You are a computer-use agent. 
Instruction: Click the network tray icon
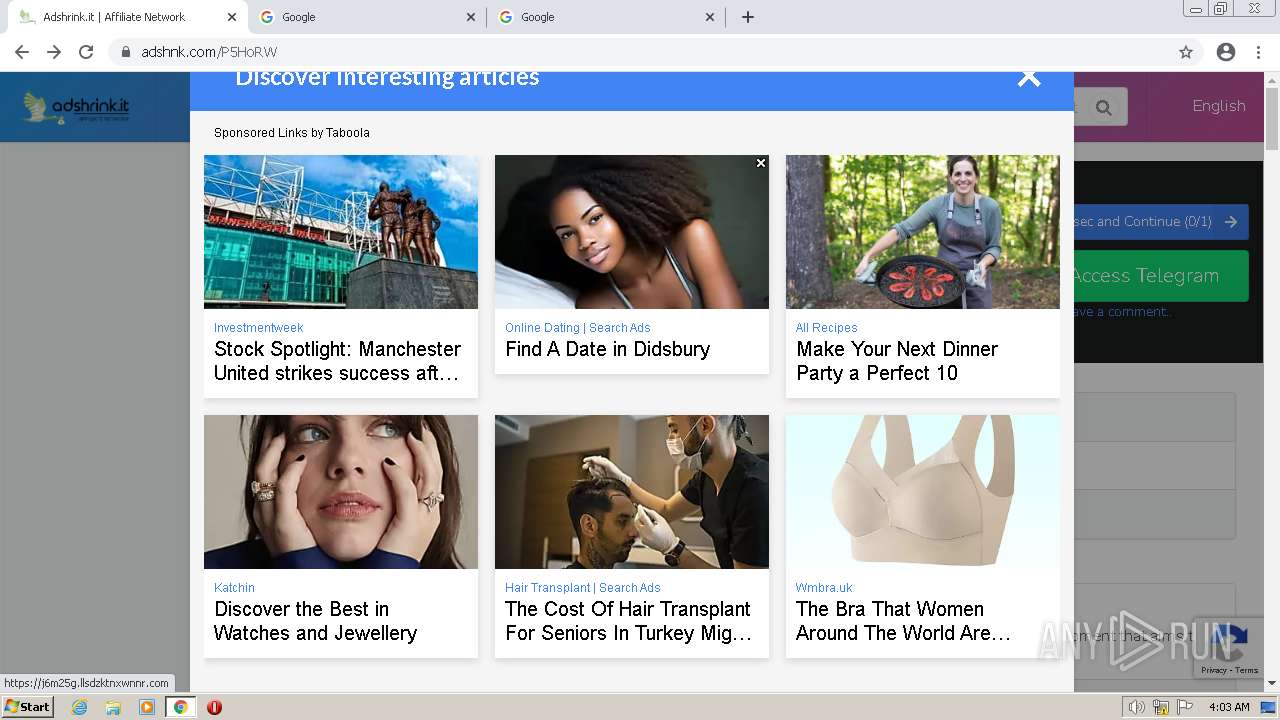(1161, 707)
